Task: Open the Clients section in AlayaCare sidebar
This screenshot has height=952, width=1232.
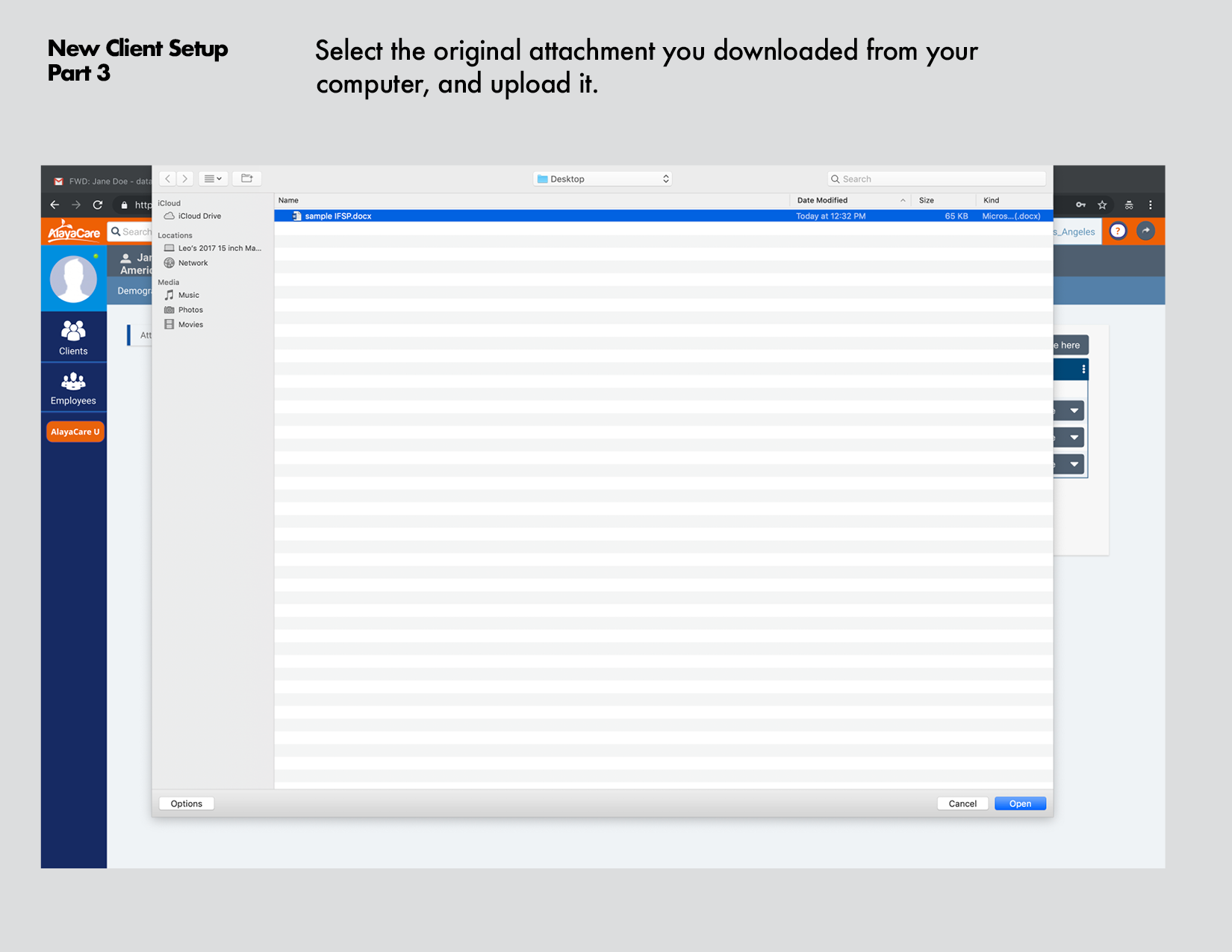Action: coord(73,335)
